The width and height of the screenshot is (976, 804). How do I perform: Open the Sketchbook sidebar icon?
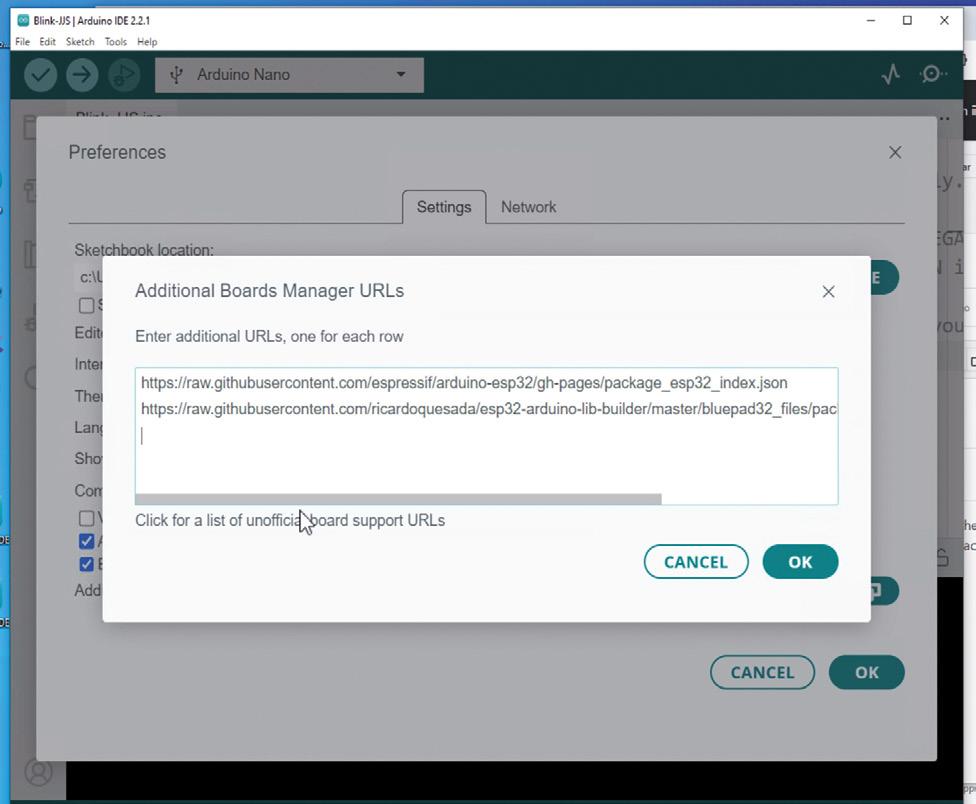tap(29, 127)
